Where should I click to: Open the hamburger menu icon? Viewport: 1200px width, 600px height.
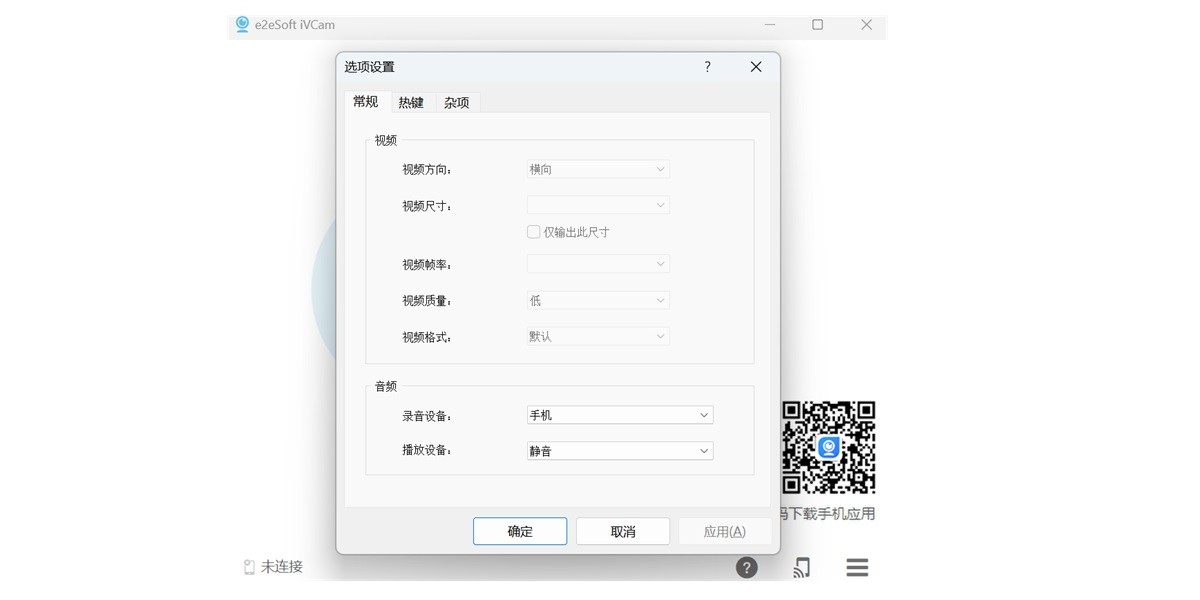[x=857, y=568]
